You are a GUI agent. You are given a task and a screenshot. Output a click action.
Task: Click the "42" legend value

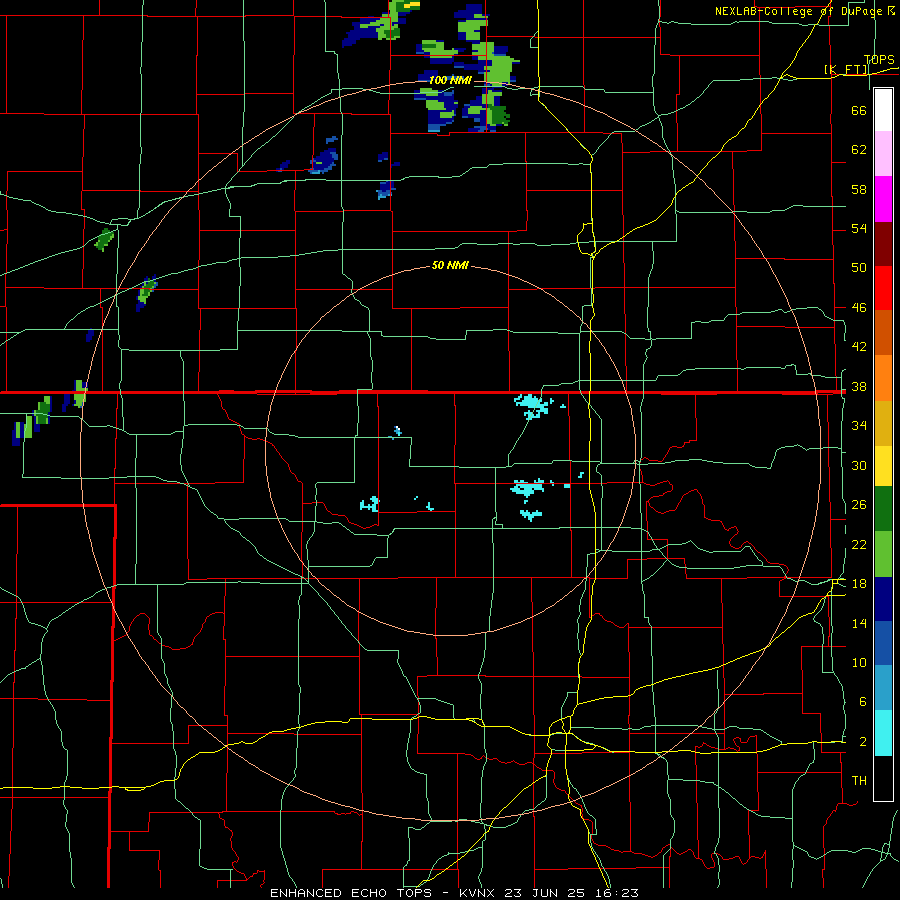point(859,346)
